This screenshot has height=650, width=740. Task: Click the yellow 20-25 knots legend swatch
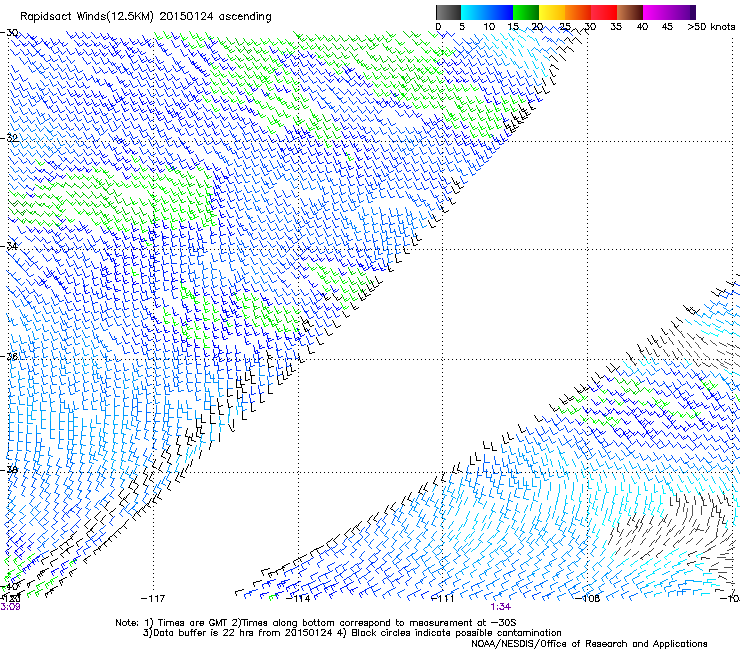[x=552, y=12]
